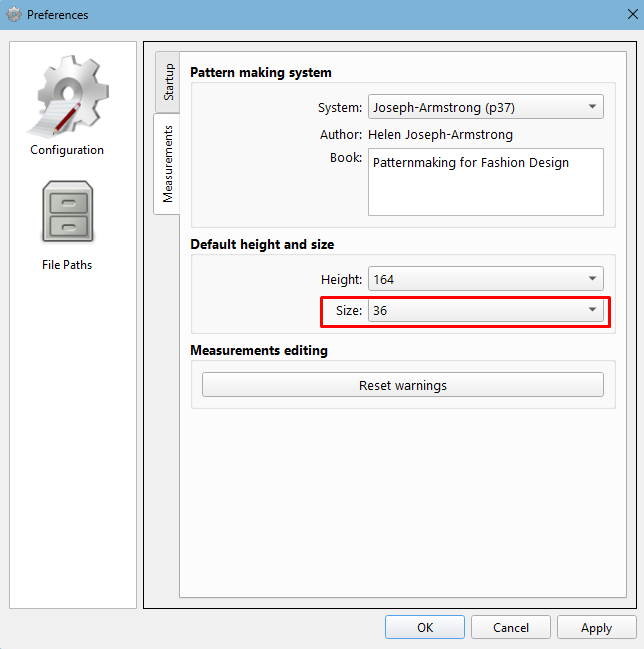644x649 pixels.
Task: Click the Preferences gear icon in title bar
Action: tap(14, 14)
